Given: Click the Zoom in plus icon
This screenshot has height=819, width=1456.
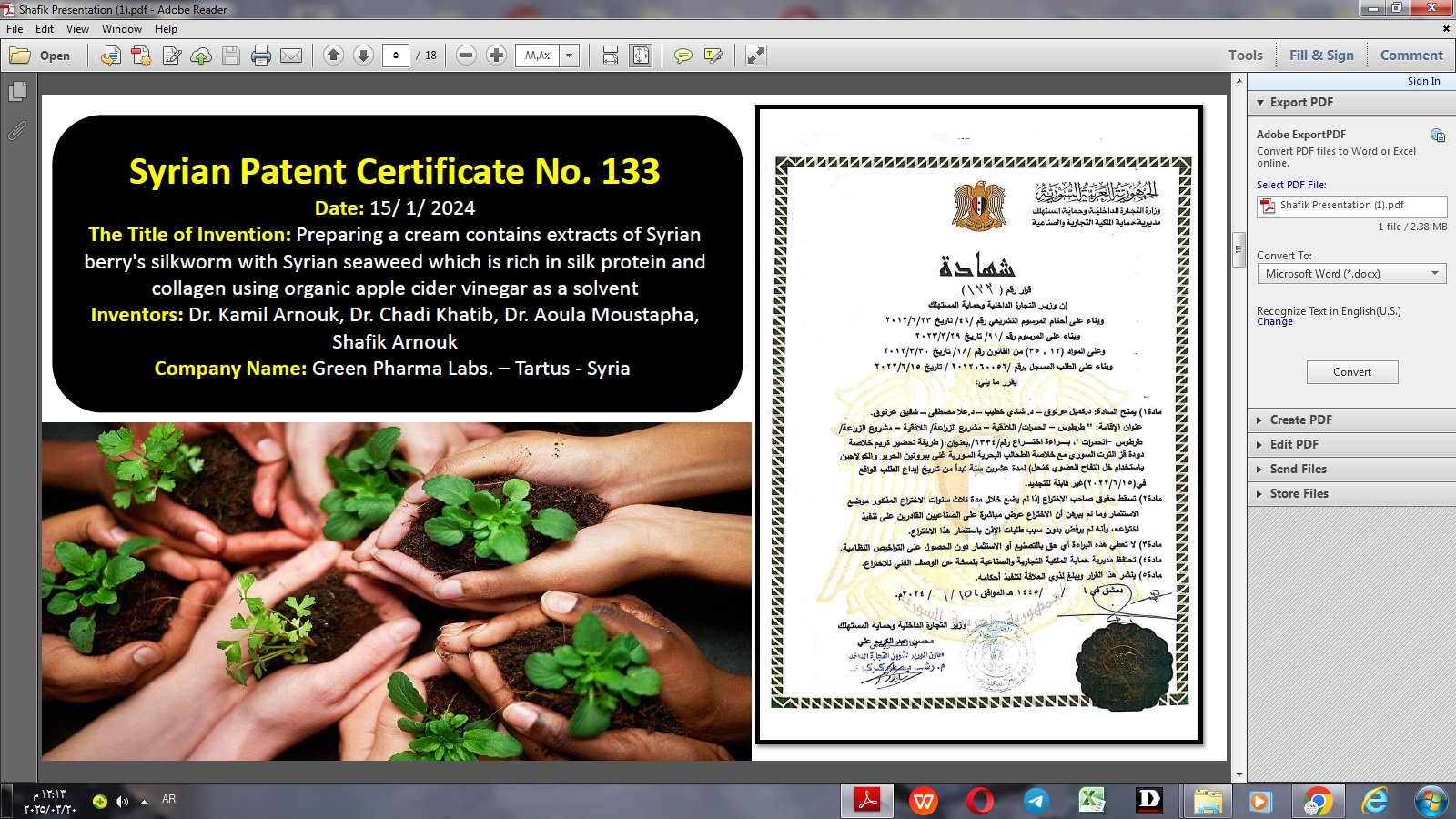Looking at the screenshot, I should [x=496, y=56].
